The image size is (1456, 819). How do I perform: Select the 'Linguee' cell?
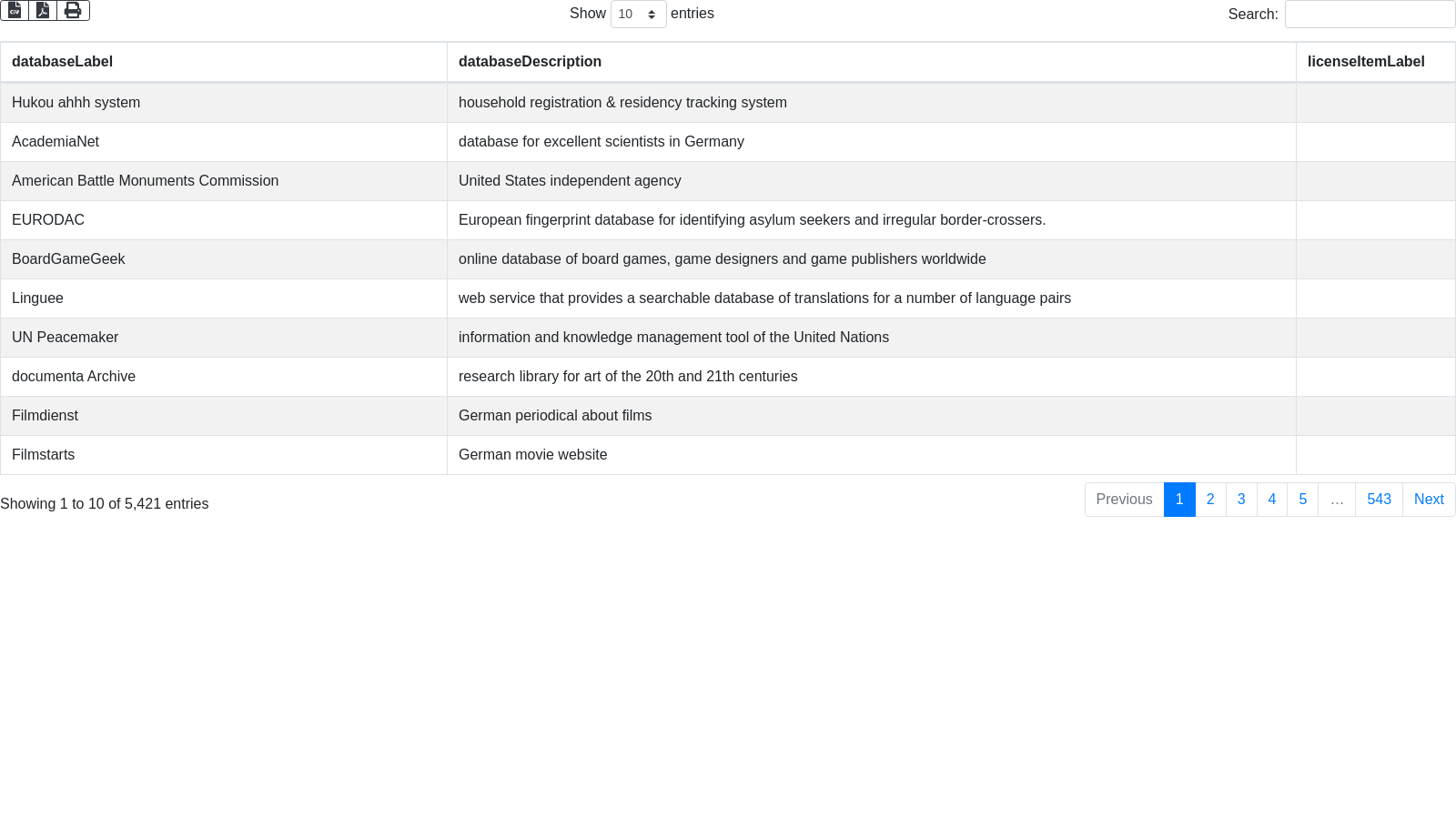click(224, 298)
